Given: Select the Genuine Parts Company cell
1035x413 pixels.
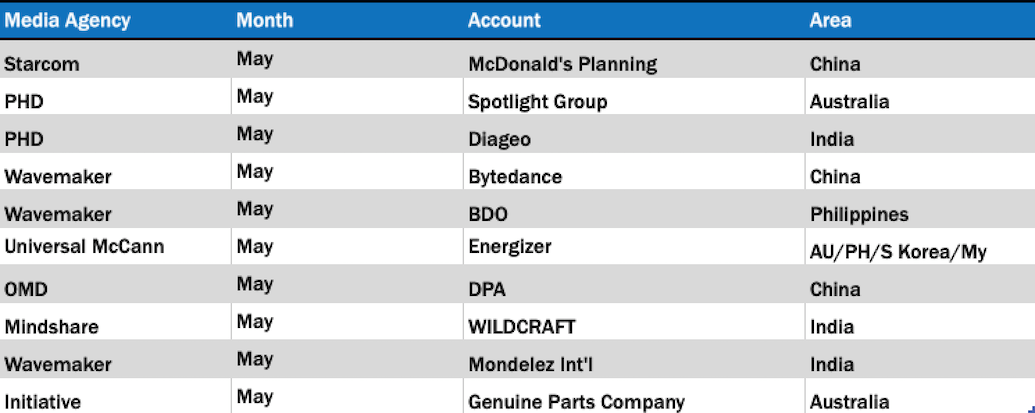Looking at the screenshot, I should 576,402.
